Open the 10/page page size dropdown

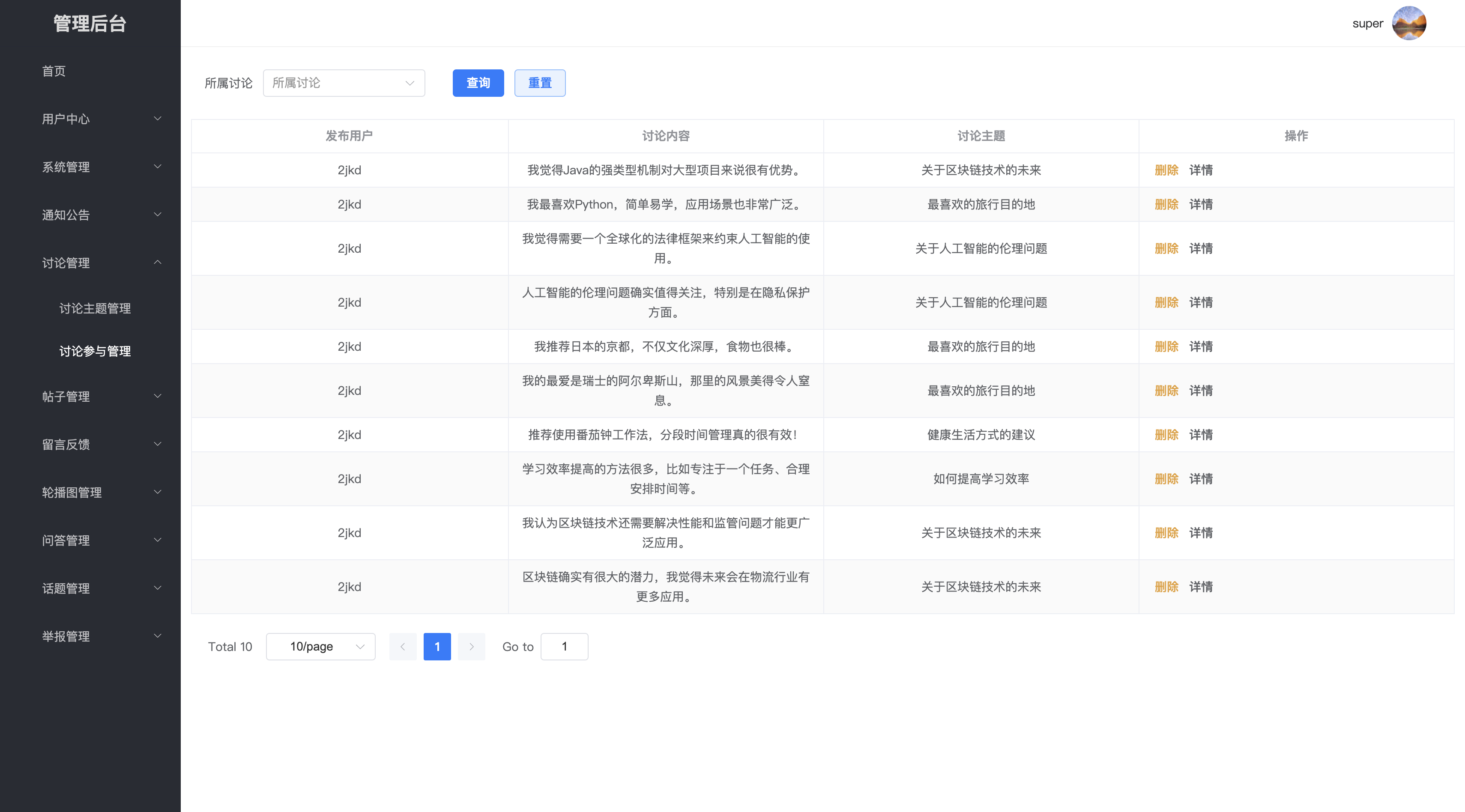(320, 647)
